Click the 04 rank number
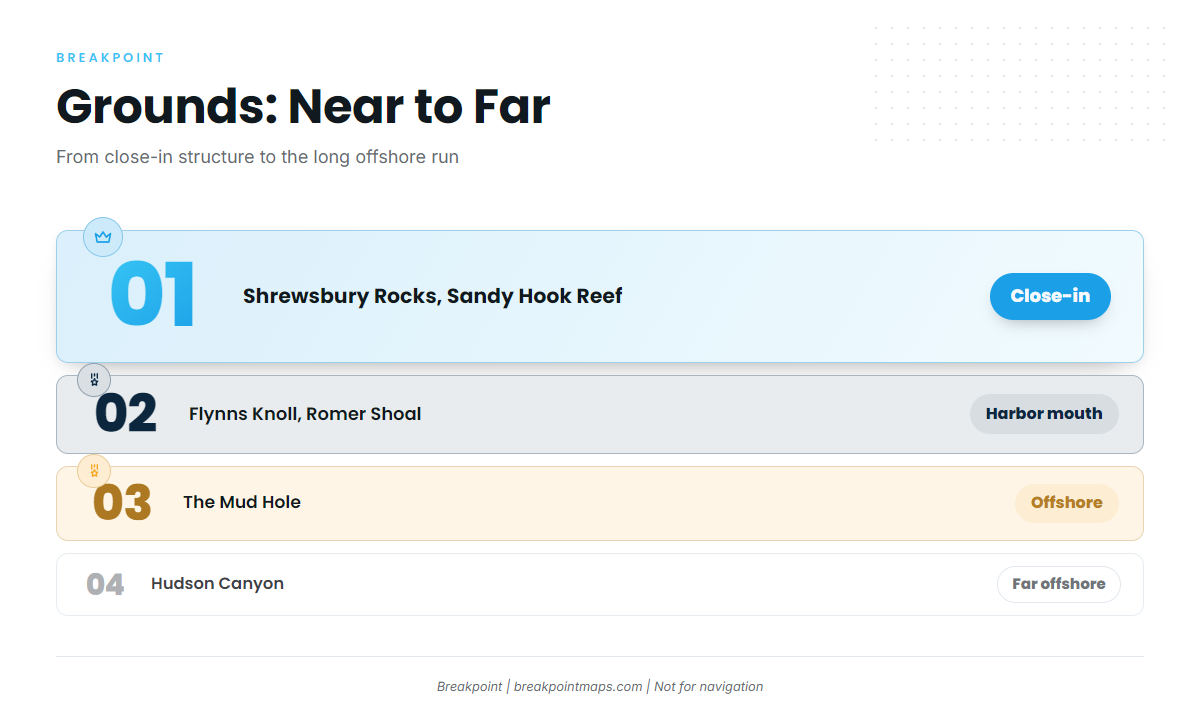The height and width of the screenshot is (721, 1200). click(x=105, y=584)
